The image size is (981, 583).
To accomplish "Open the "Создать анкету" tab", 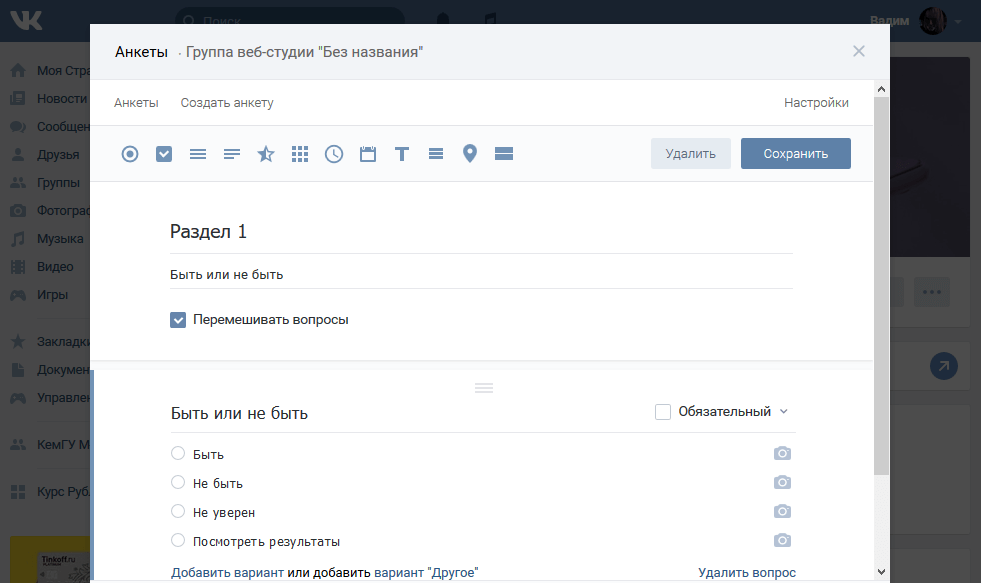I will click(227, 103).
